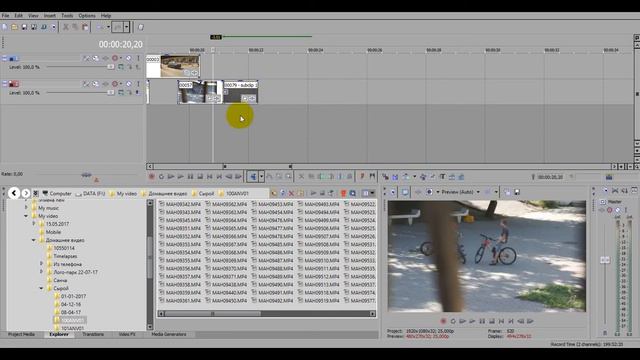Image resolution: width=640 pixels, height=360 pixels.
Task: Click the timeline Record button
Action: point(151,177)
